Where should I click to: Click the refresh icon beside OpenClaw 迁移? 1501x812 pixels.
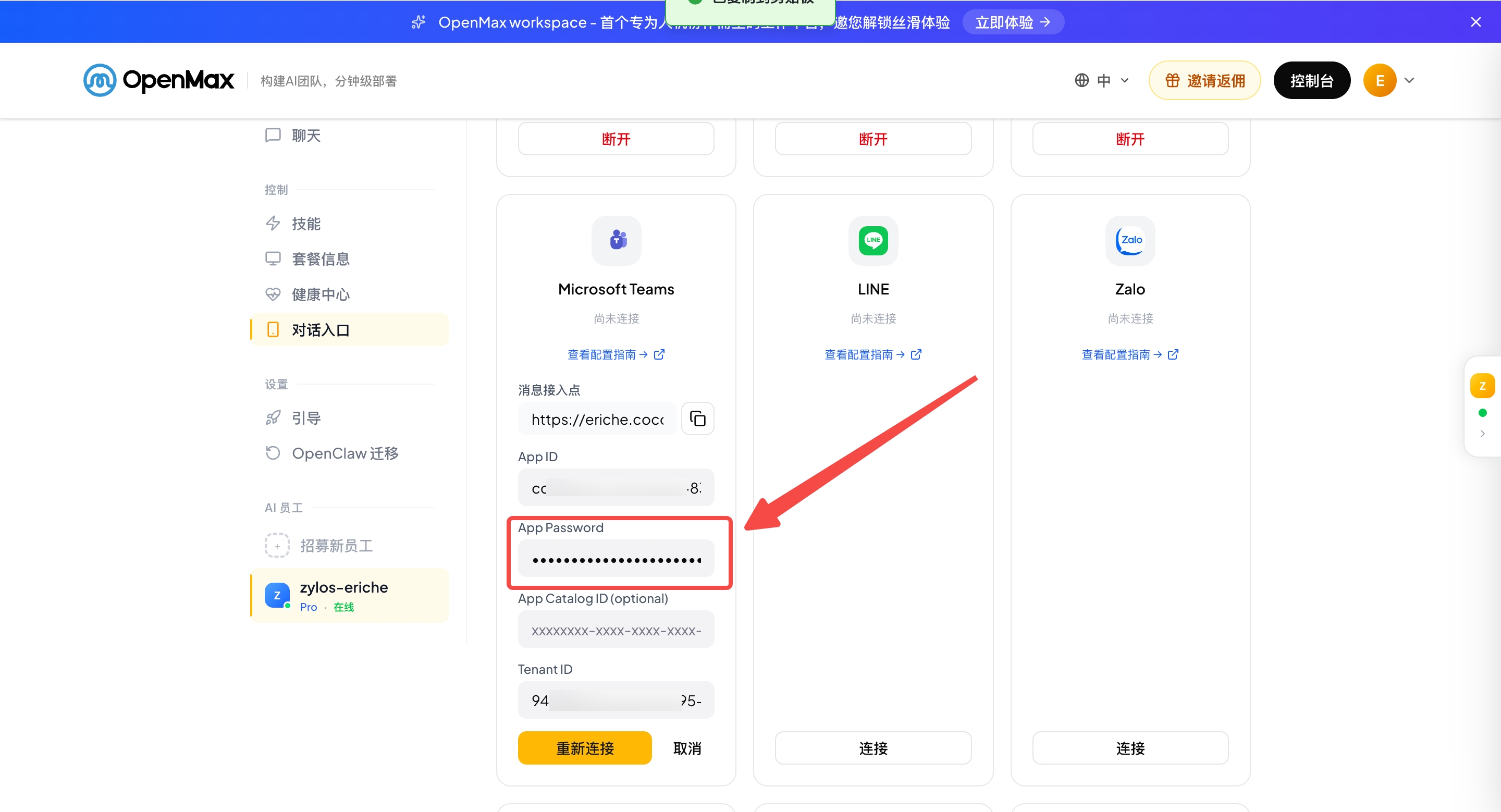273,452
